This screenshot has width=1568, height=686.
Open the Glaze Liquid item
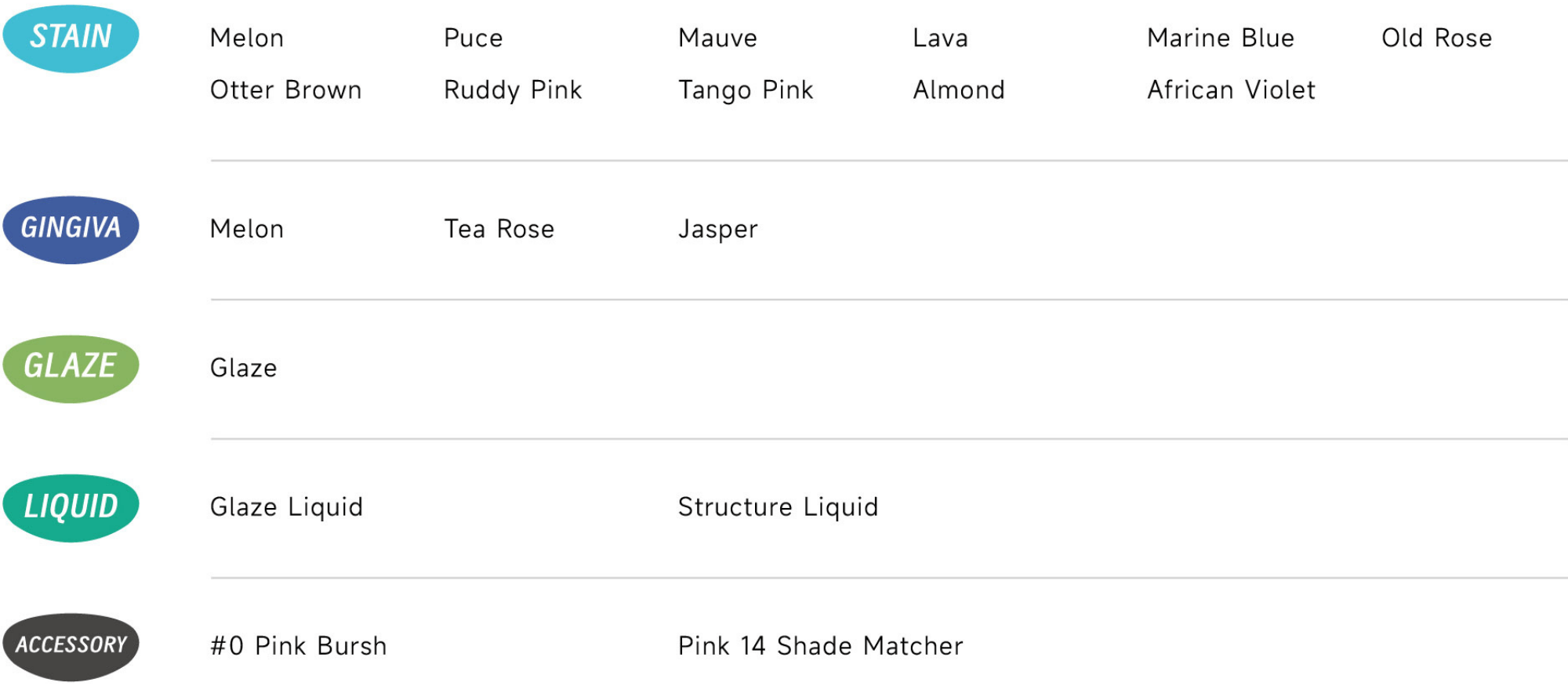(287, 508)
